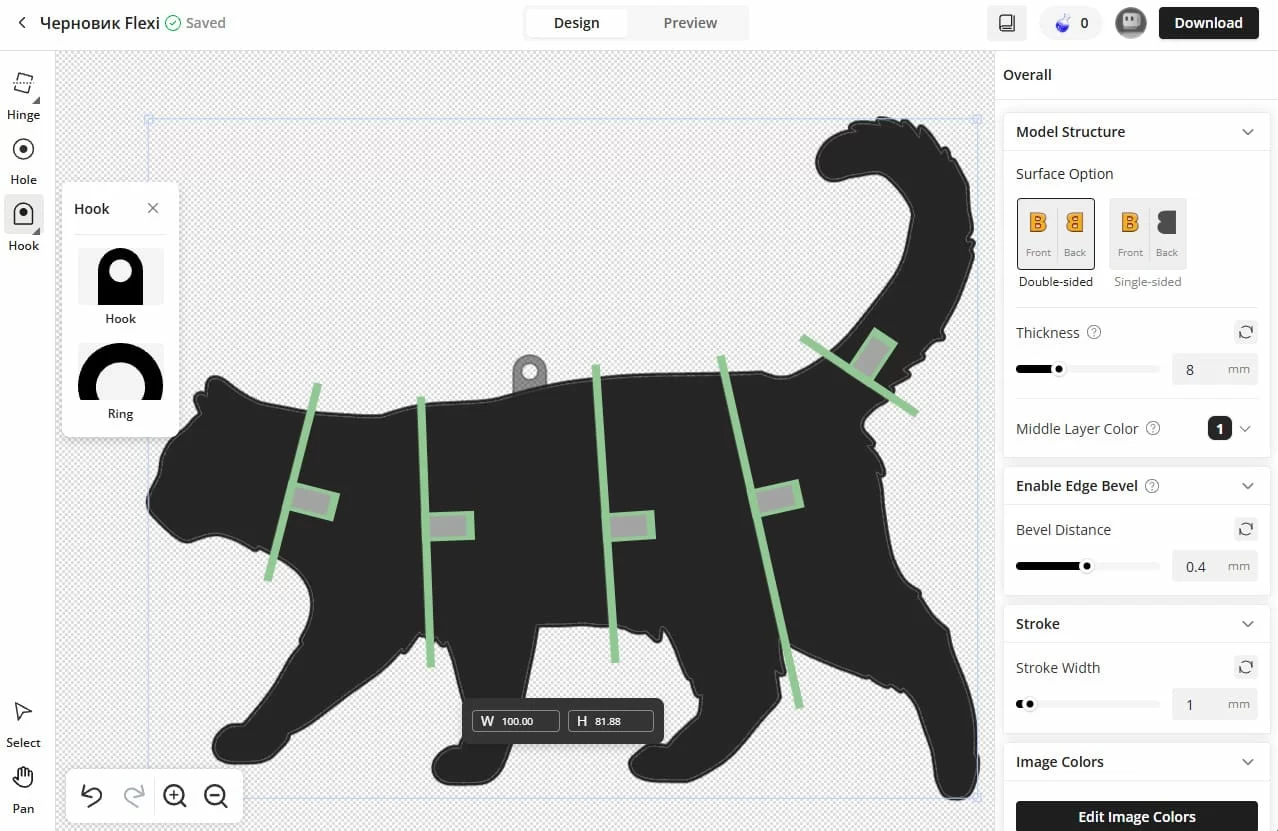Viewport: 1278px width, 831px height.
Task: Activate the Pan hand tool
Action: (23, 788)
